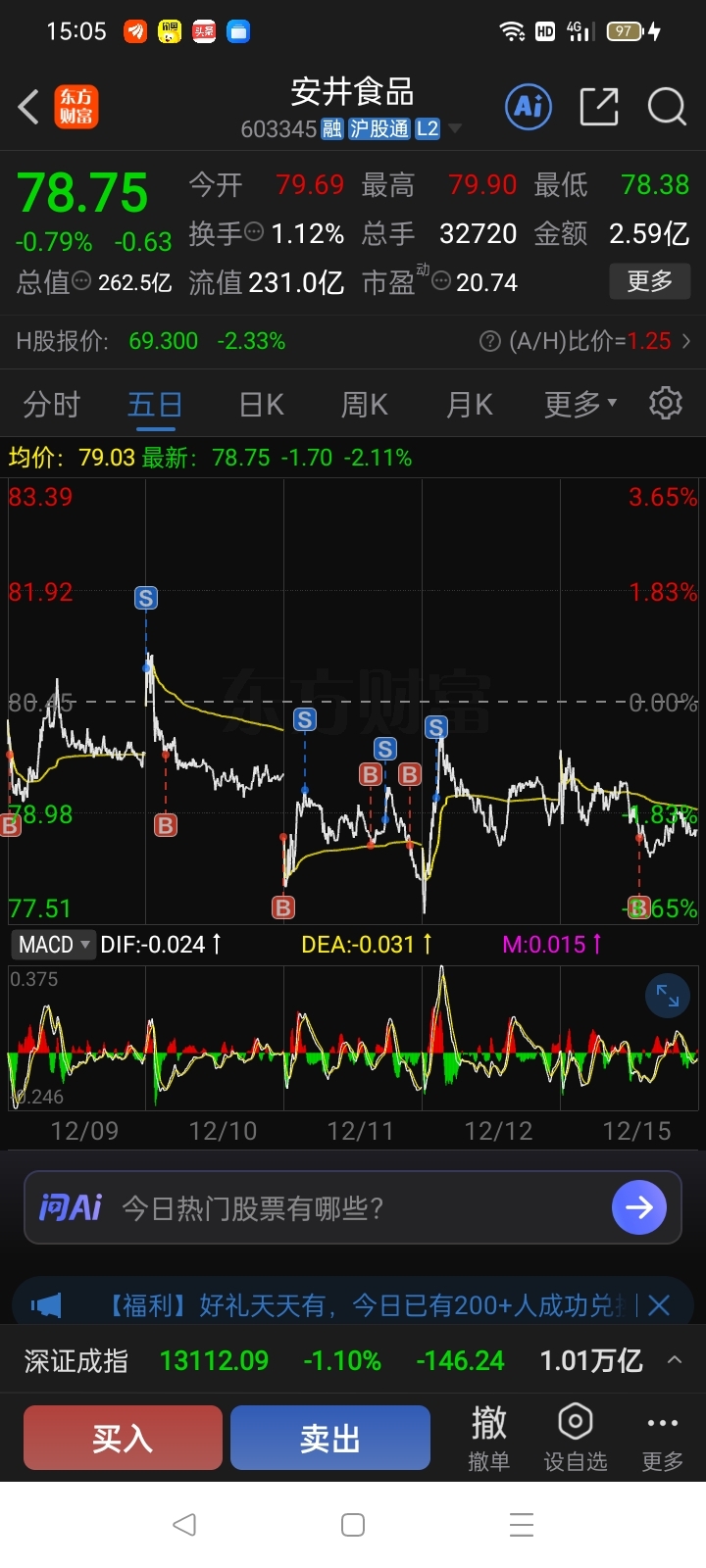Image resolution: width=706 pixels, height=1568 pixels.
Task: Tap the 深证成指 13112.09 value
Action: click(x=214, y=1360)
